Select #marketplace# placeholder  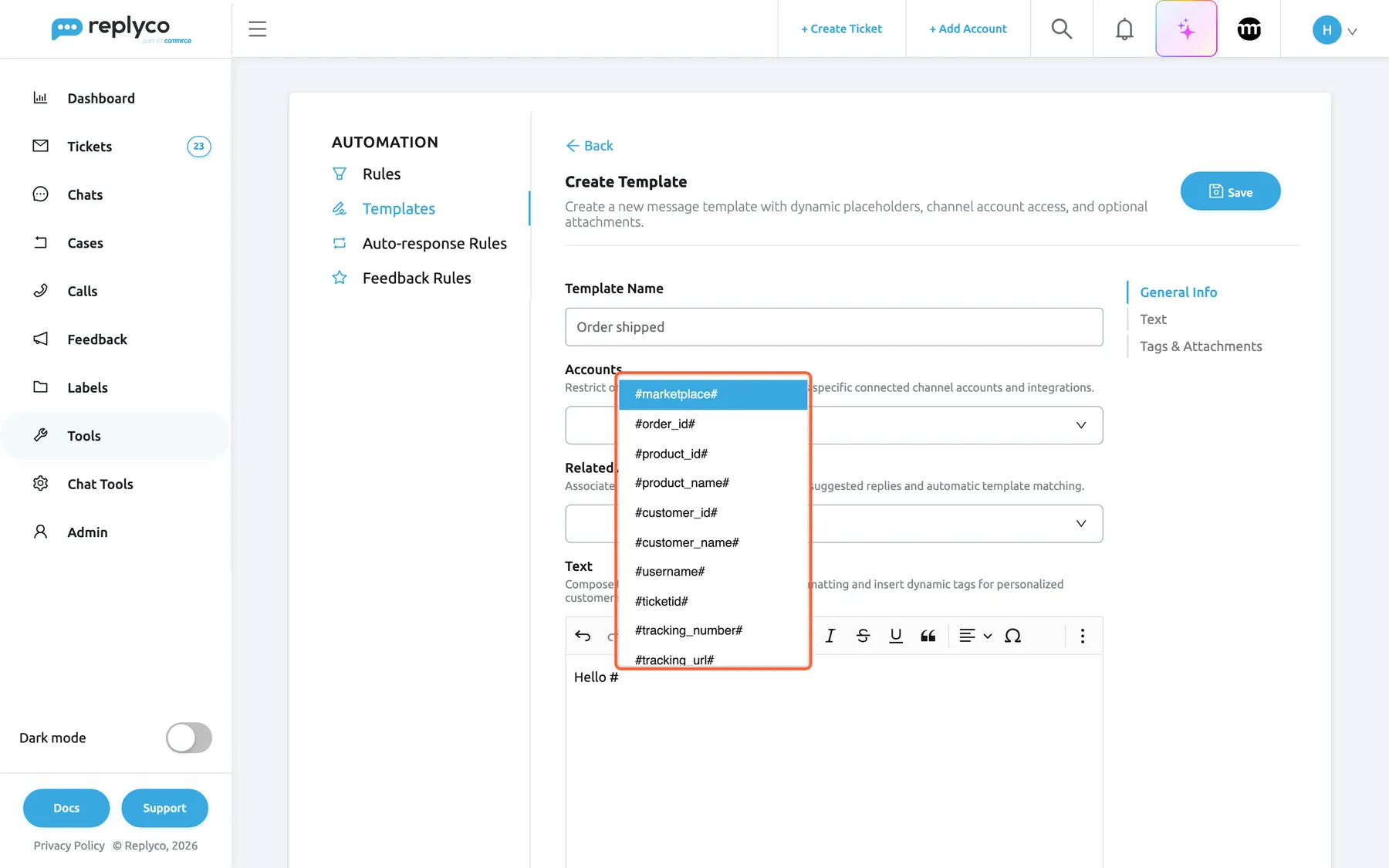point(713,394)
